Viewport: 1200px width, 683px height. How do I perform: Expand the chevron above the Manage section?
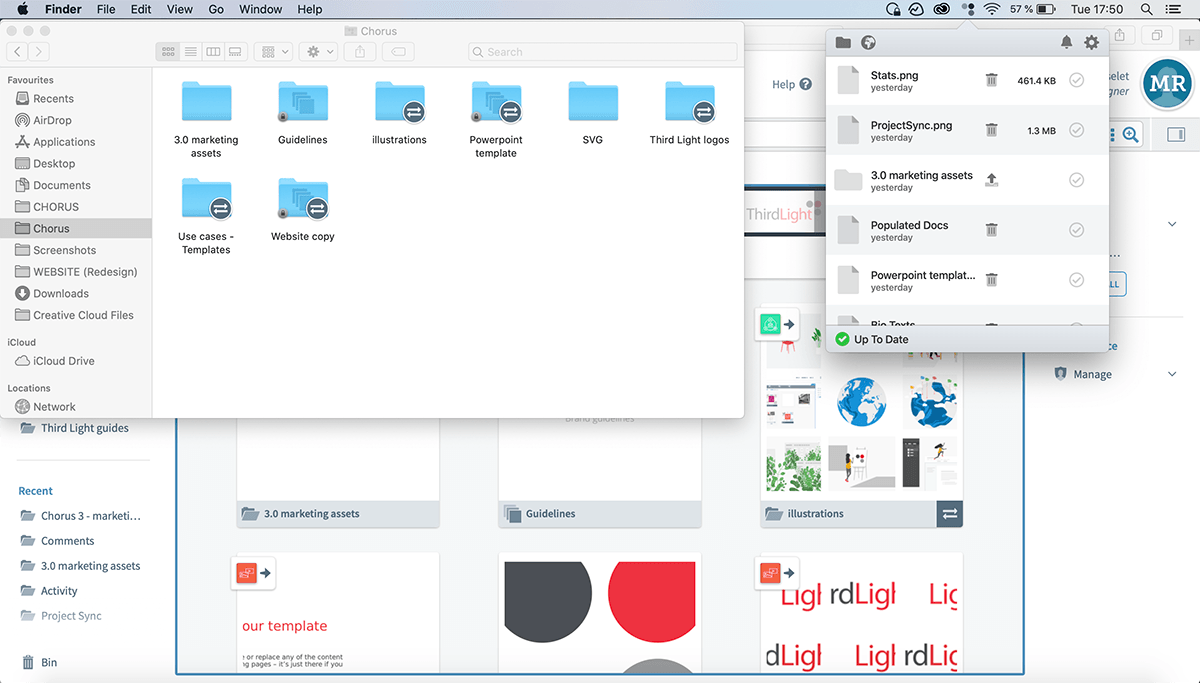(x=1173, y=224)
